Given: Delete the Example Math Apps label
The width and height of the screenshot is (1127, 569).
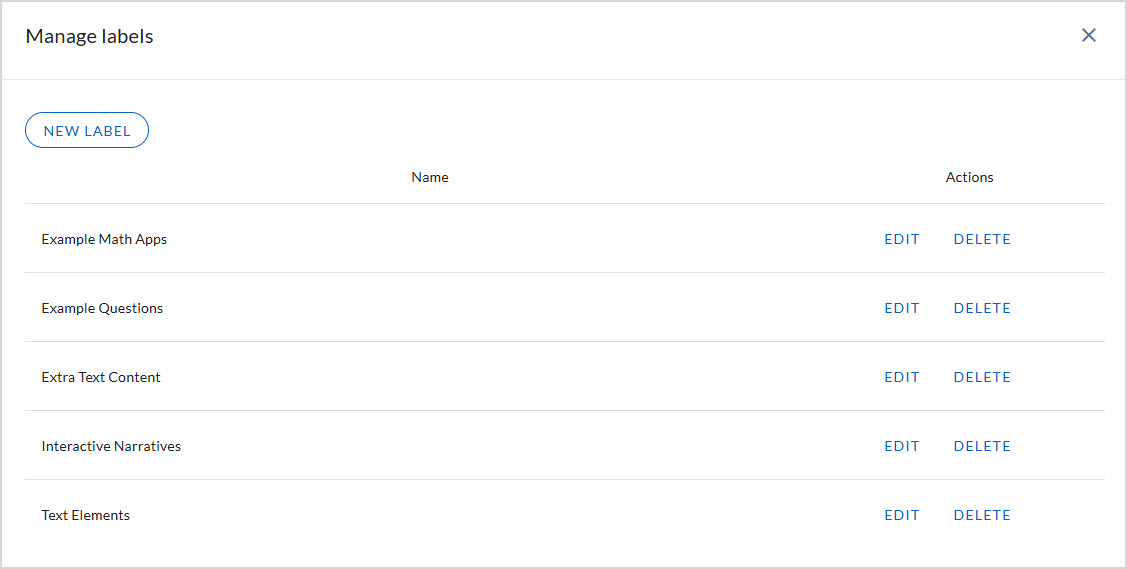Looking at the screenshot, I should [982, 240].
